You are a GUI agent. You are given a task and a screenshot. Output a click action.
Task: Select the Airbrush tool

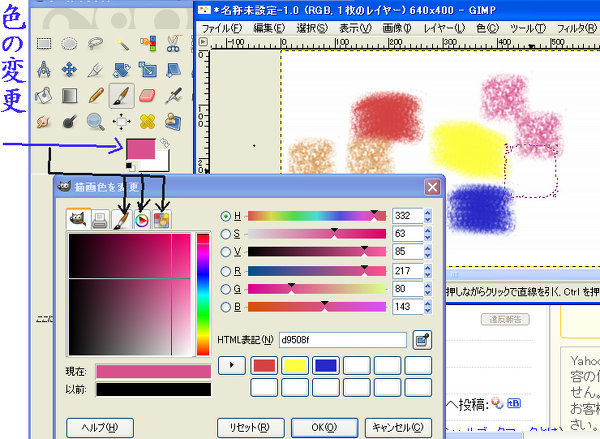173,96
